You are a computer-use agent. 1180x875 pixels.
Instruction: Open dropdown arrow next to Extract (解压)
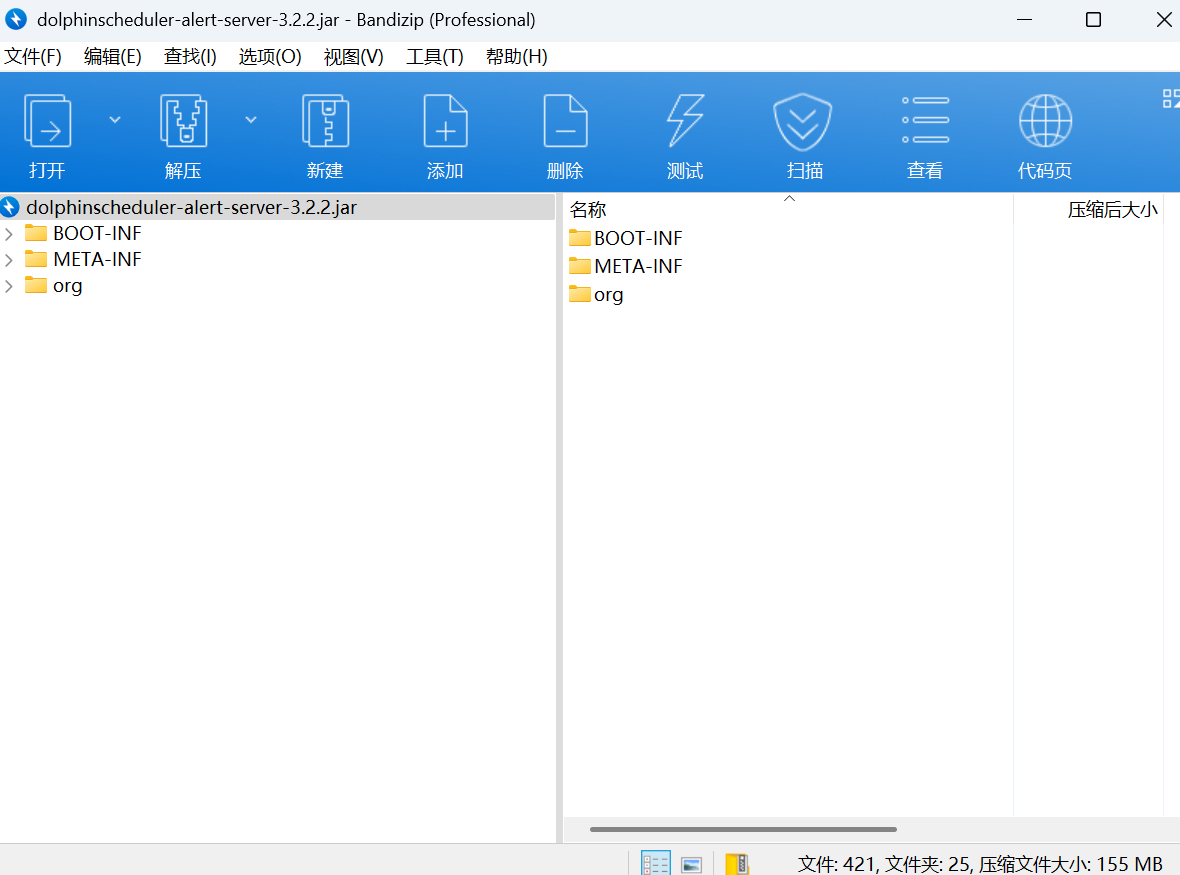(251, 120)
